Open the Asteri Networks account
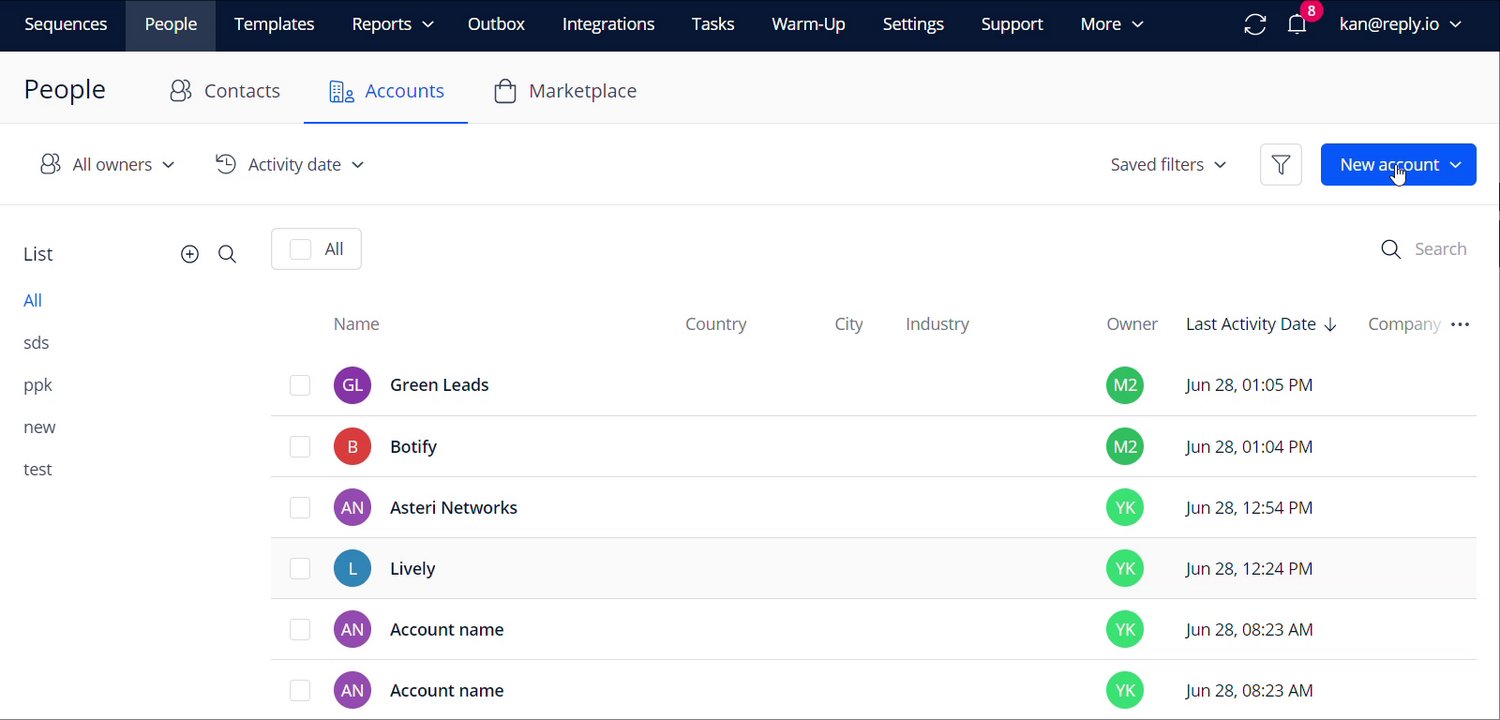Viewport: 1500px width, 720px height. (453, 508)
